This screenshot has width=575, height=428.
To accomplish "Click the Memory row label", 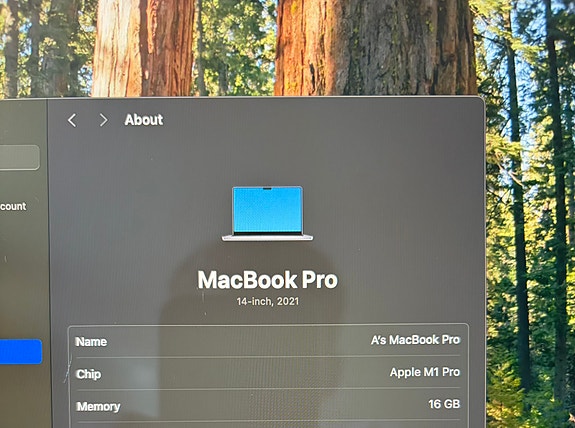I will click(x=98, y=406).
